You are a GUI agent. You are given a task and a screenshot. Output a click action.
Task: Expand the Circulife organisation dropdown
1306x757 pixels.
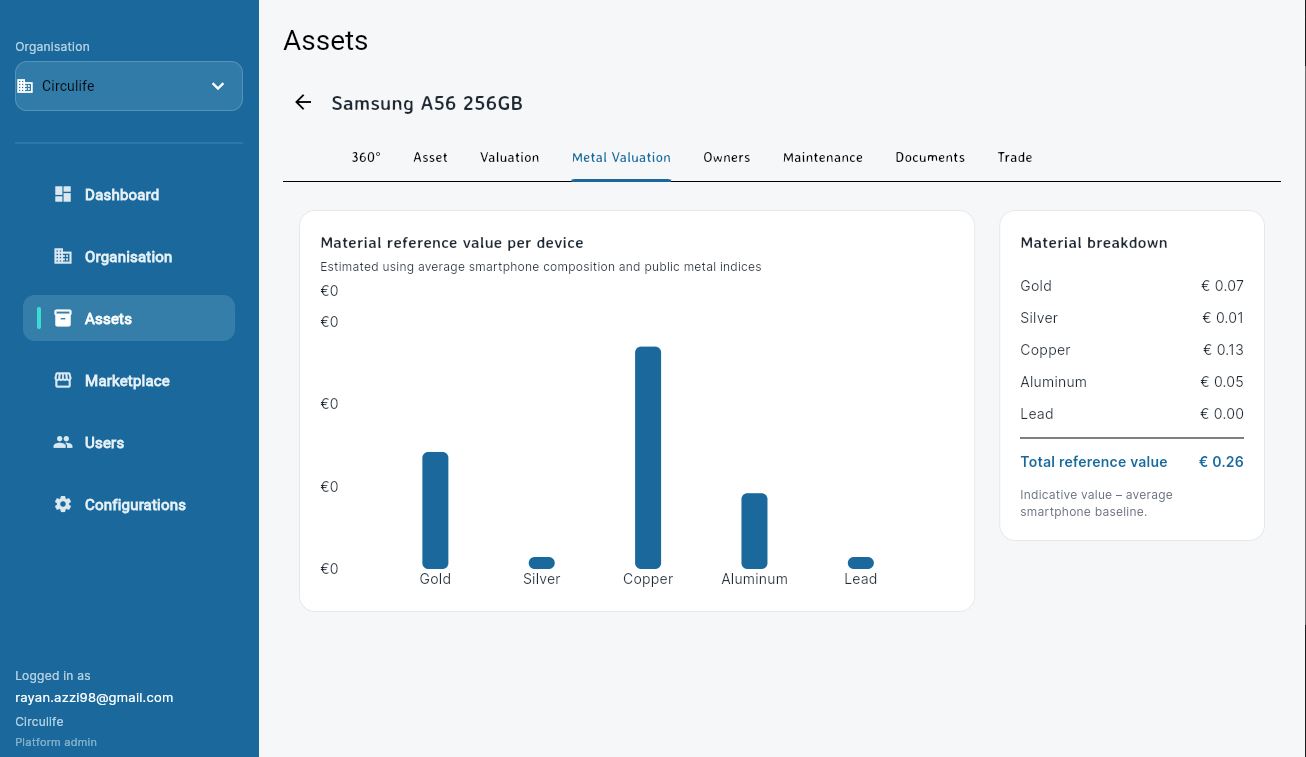point(217,86)
